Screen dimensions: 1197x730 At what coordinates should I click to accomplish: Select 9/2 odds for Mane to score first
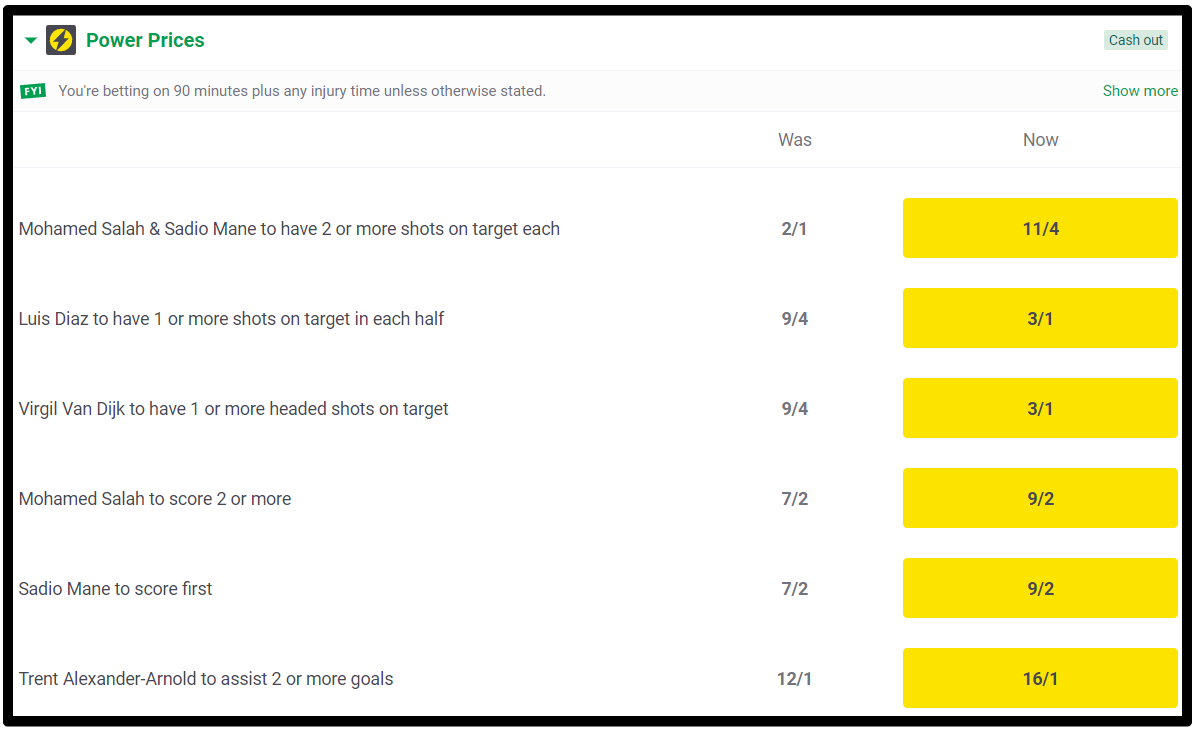(1040, 589)
